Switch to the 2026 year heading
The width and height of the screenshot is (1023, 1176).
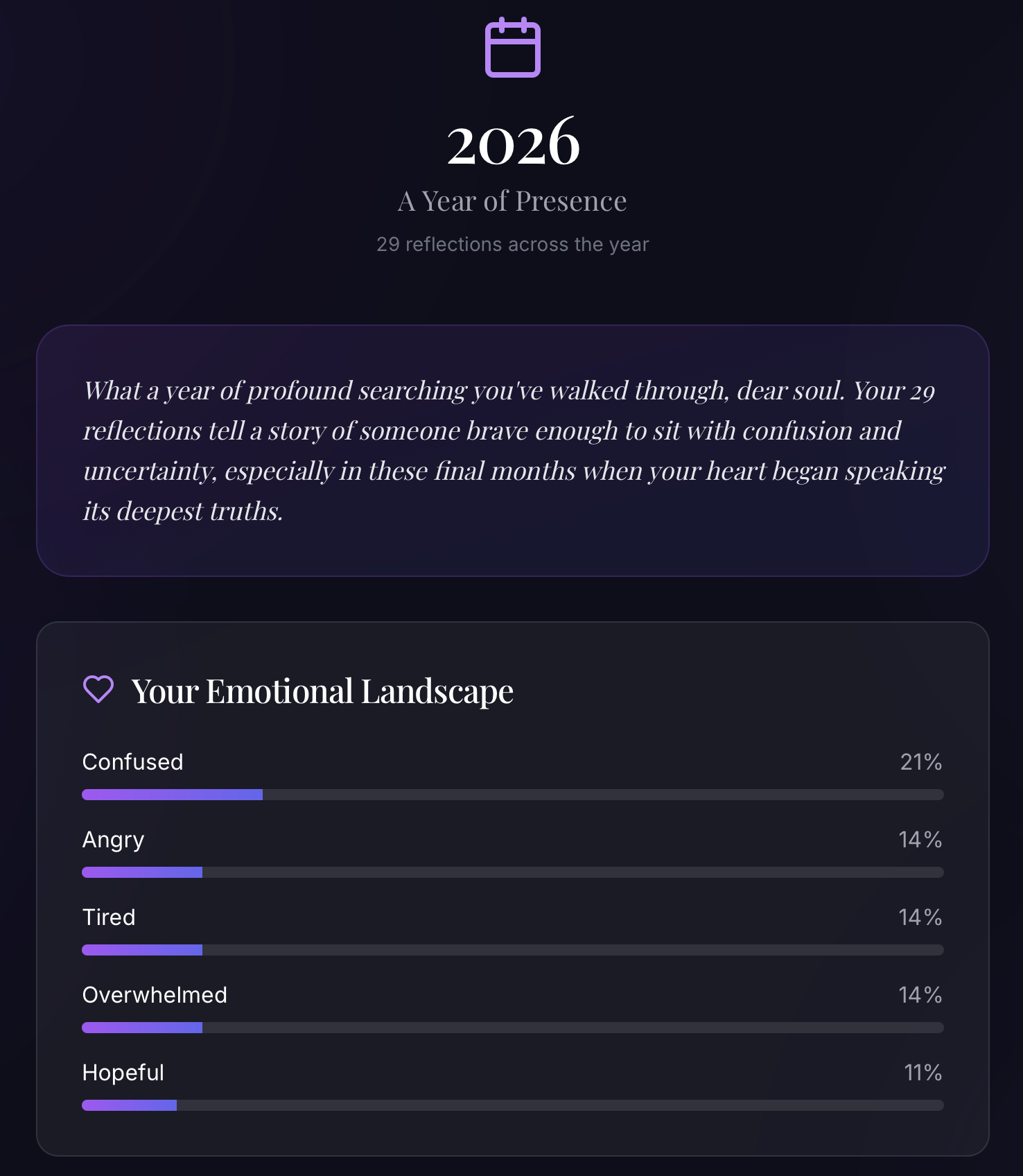coord(511,144)
